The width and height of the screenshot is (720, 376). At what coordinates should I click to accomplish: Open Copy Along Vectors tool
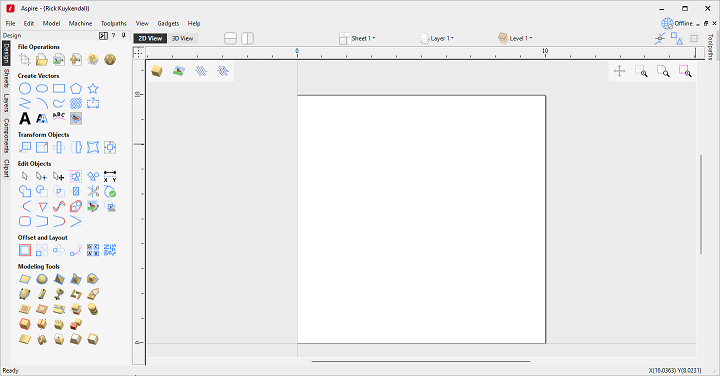tap(76, 250)
